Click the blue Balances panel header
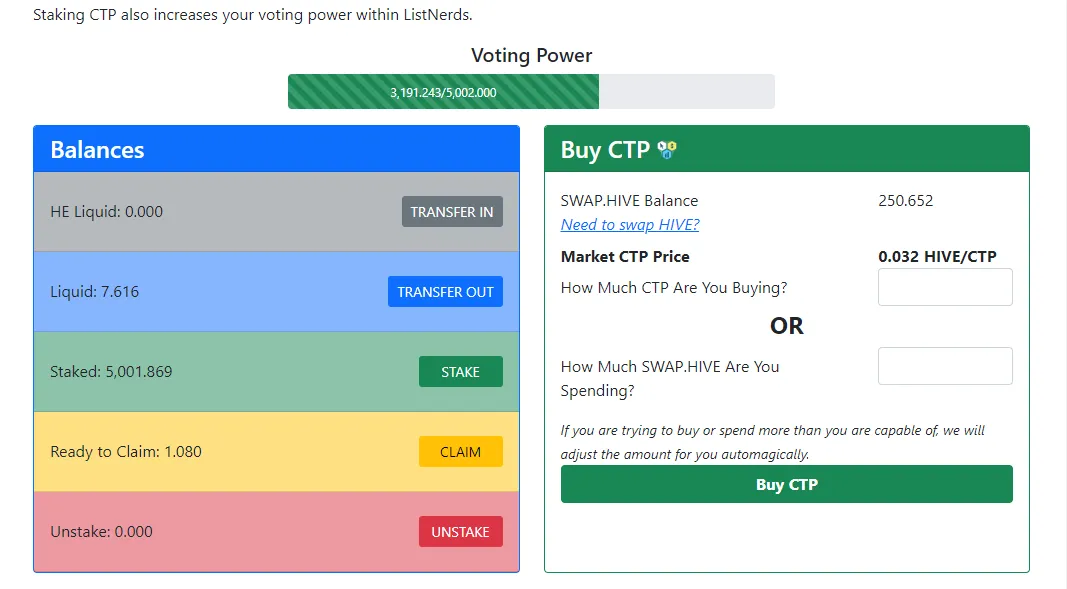Screen dimensions: 1067x589 [276, 150]
